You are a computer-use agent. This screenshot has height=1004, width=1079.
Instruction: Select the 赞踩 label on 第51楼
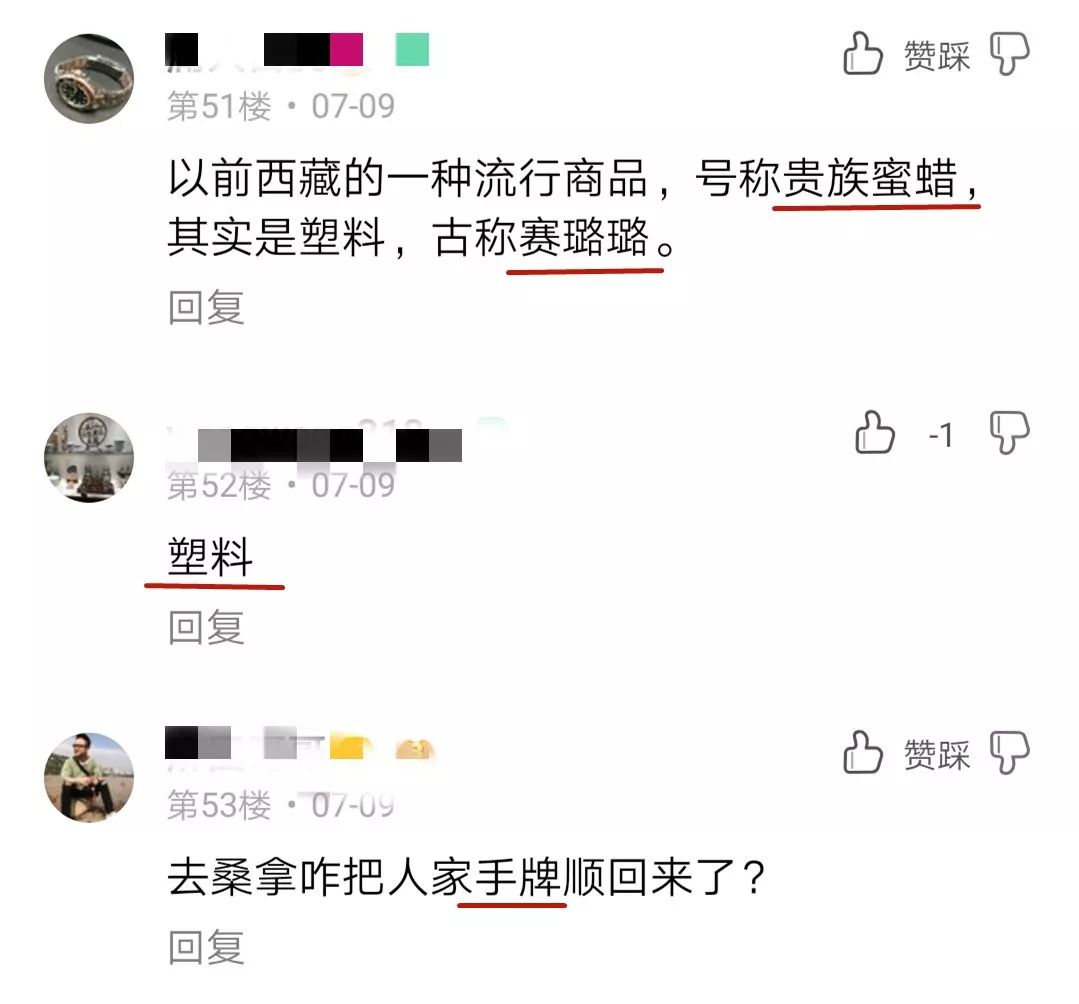click(937, 56)
